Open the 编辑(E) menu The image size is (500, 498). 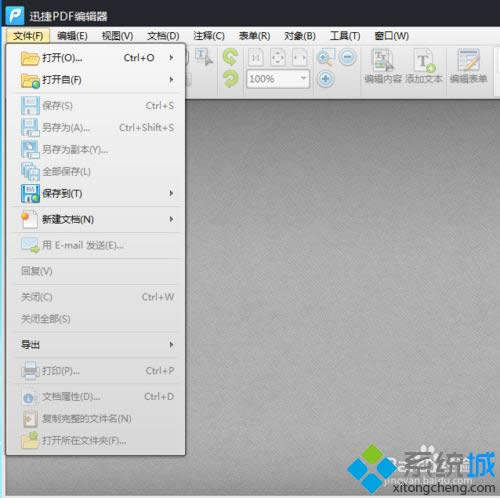tap(72, 36)
